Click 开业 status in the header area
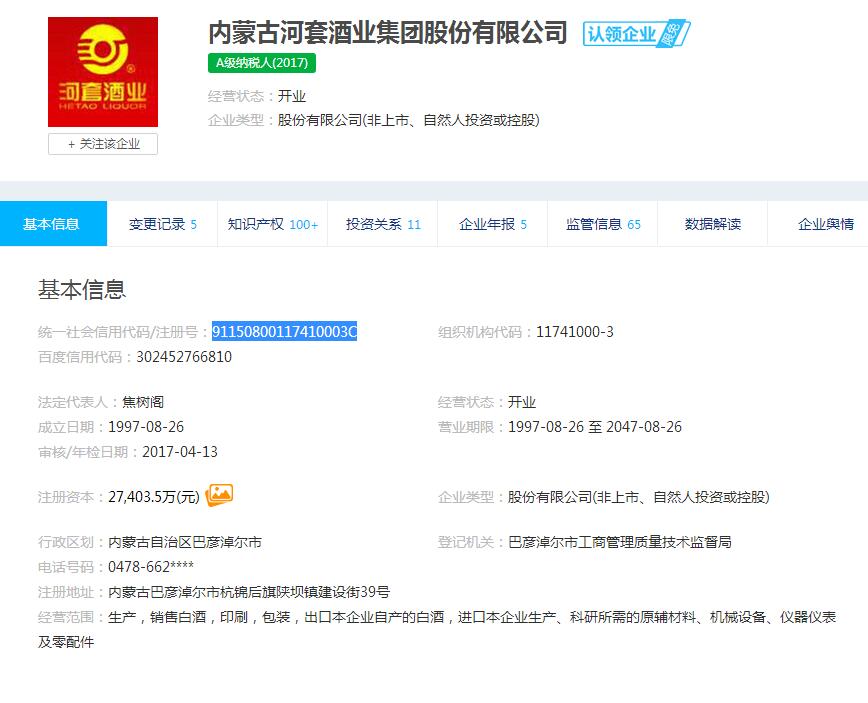 292,96
